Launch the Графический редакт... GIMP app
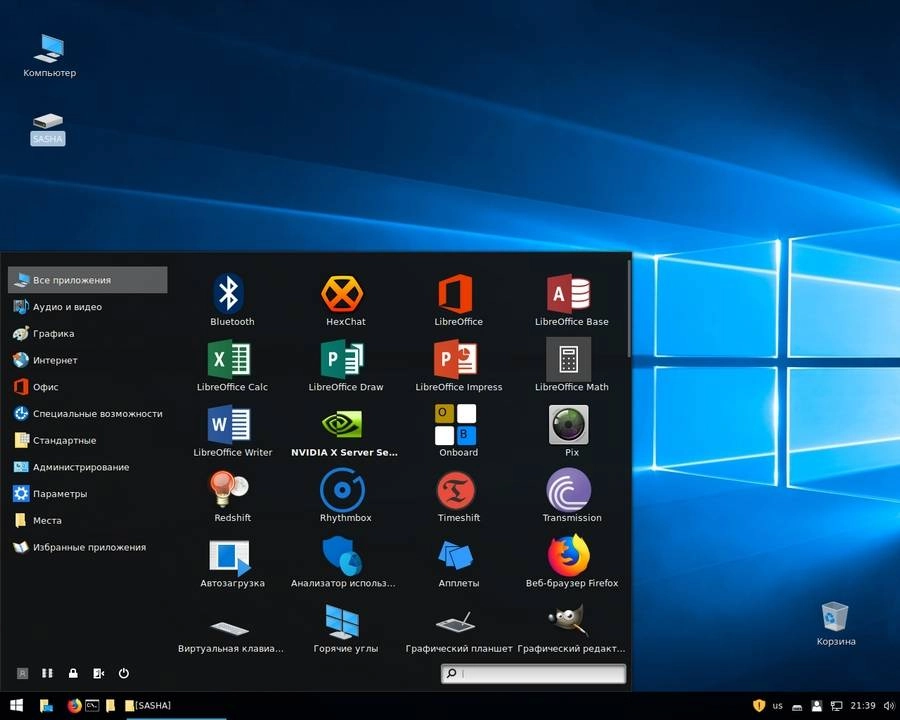 (571, 628)
